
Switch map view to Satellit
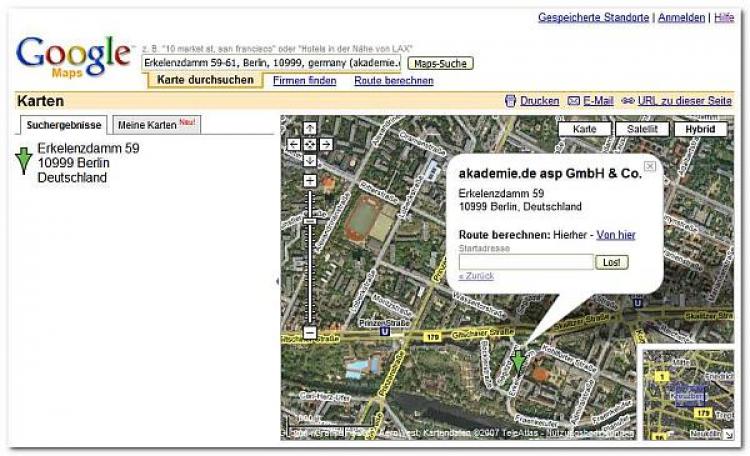pos(642,129)
